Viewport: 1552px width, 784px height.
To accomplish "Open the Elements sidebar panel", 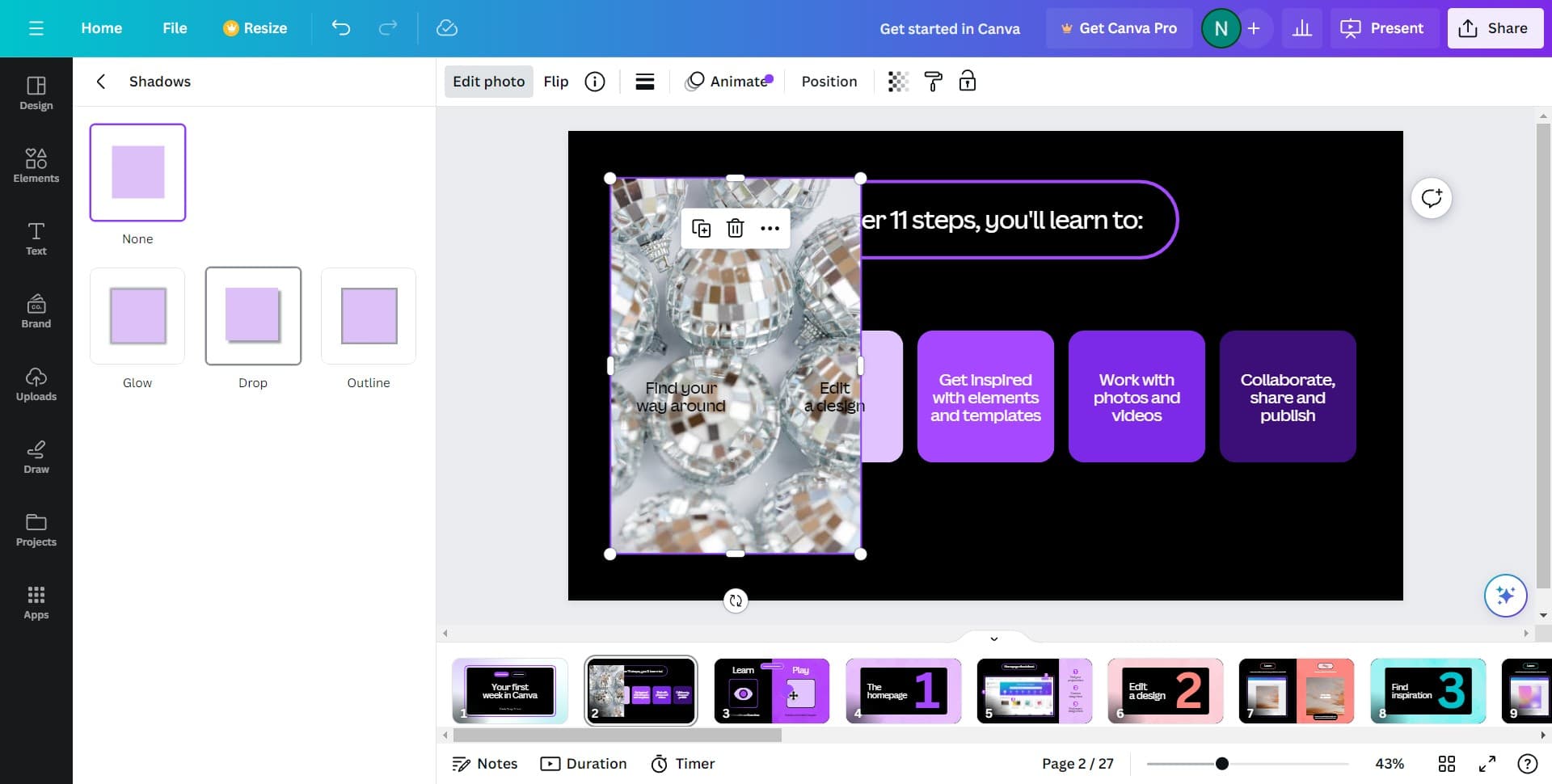I will [36, 165].
